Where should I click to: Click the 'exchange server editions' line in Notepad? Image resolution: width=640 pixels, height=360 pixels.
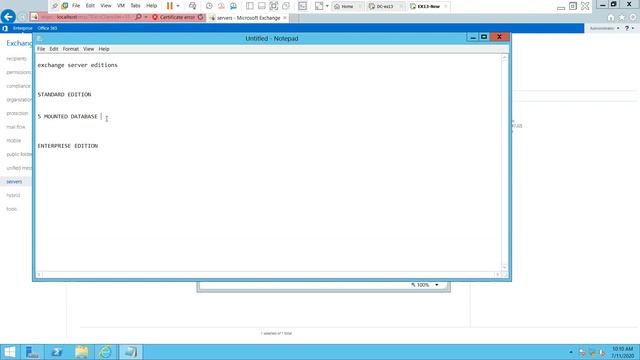[x=78, y=65]
